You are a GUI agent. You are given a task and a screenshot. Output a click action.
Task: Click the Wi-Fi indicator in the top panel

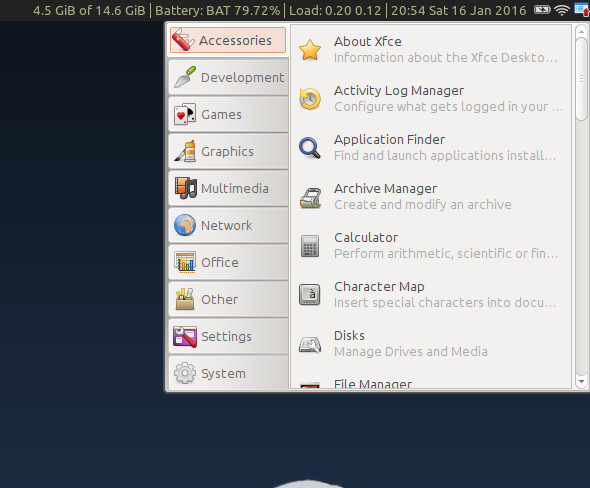point(562,10)
